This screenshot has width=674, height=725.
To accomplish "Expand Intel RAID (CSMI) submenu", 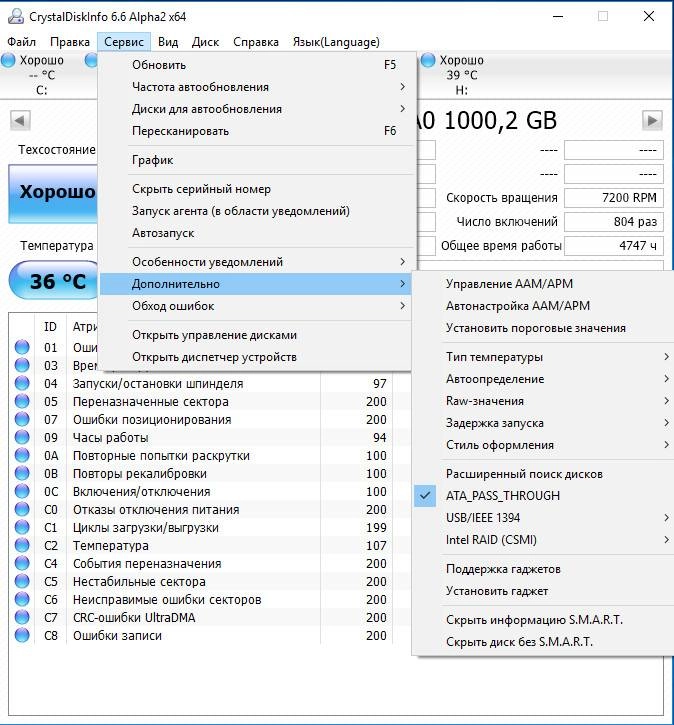I will coord(544,540).
